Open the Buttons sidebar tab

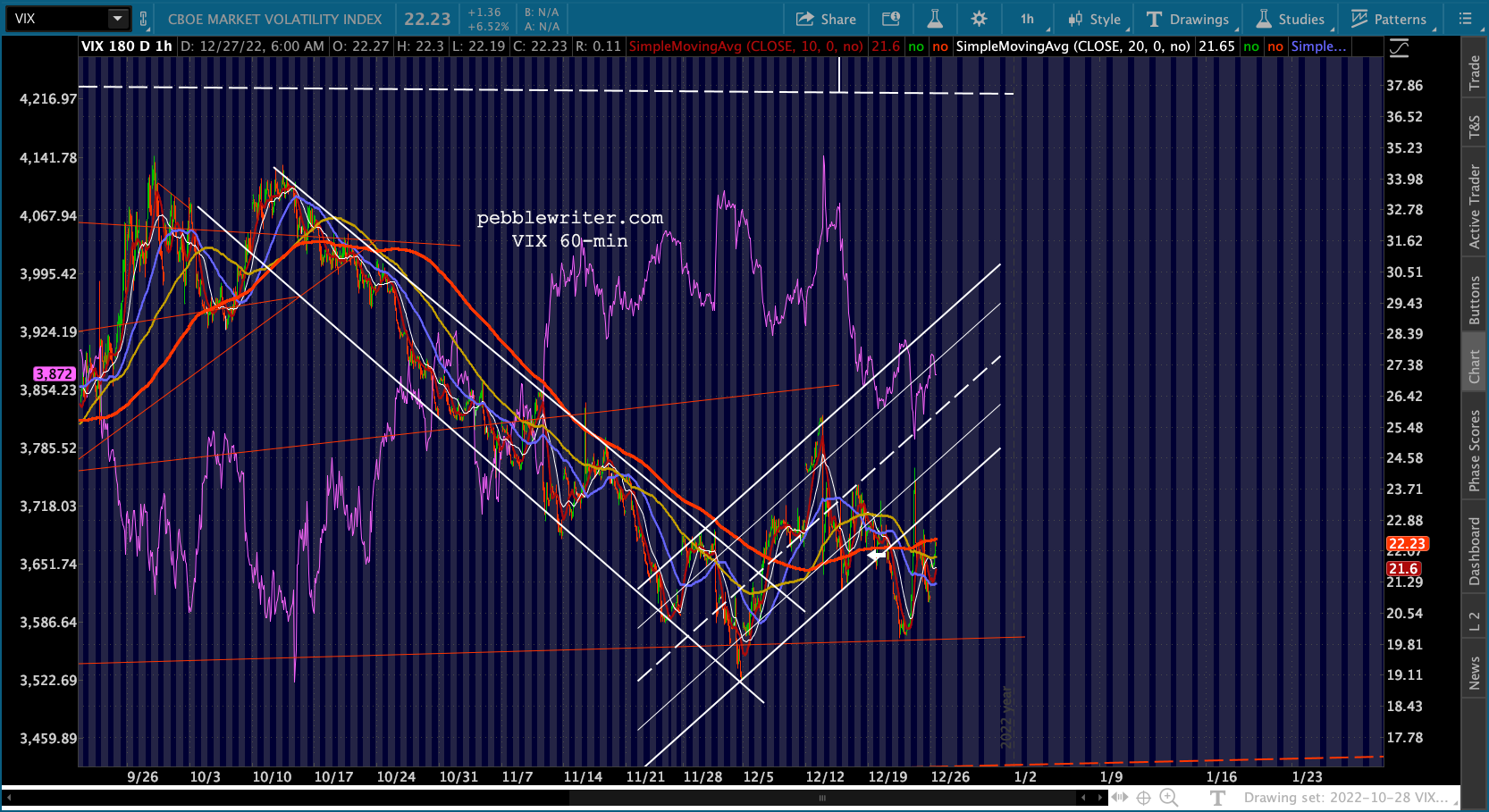(1475, 299)
